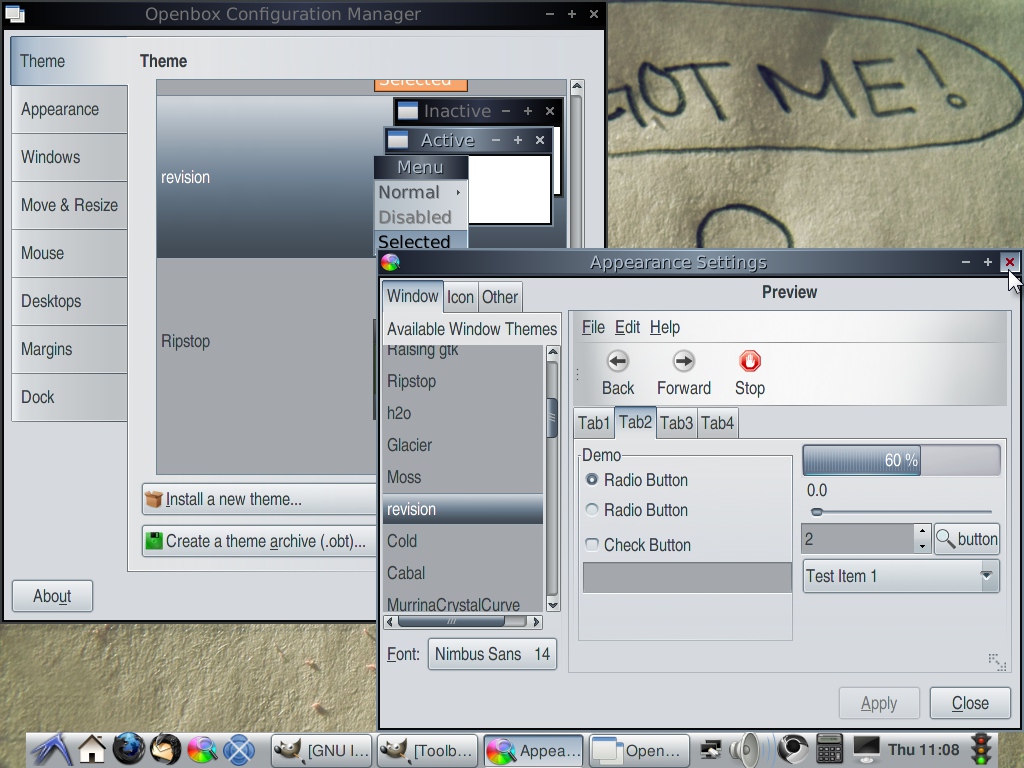1024x768 pixels.
Task: Click the About button in Openbox Manager
Action: pos(52,596)
